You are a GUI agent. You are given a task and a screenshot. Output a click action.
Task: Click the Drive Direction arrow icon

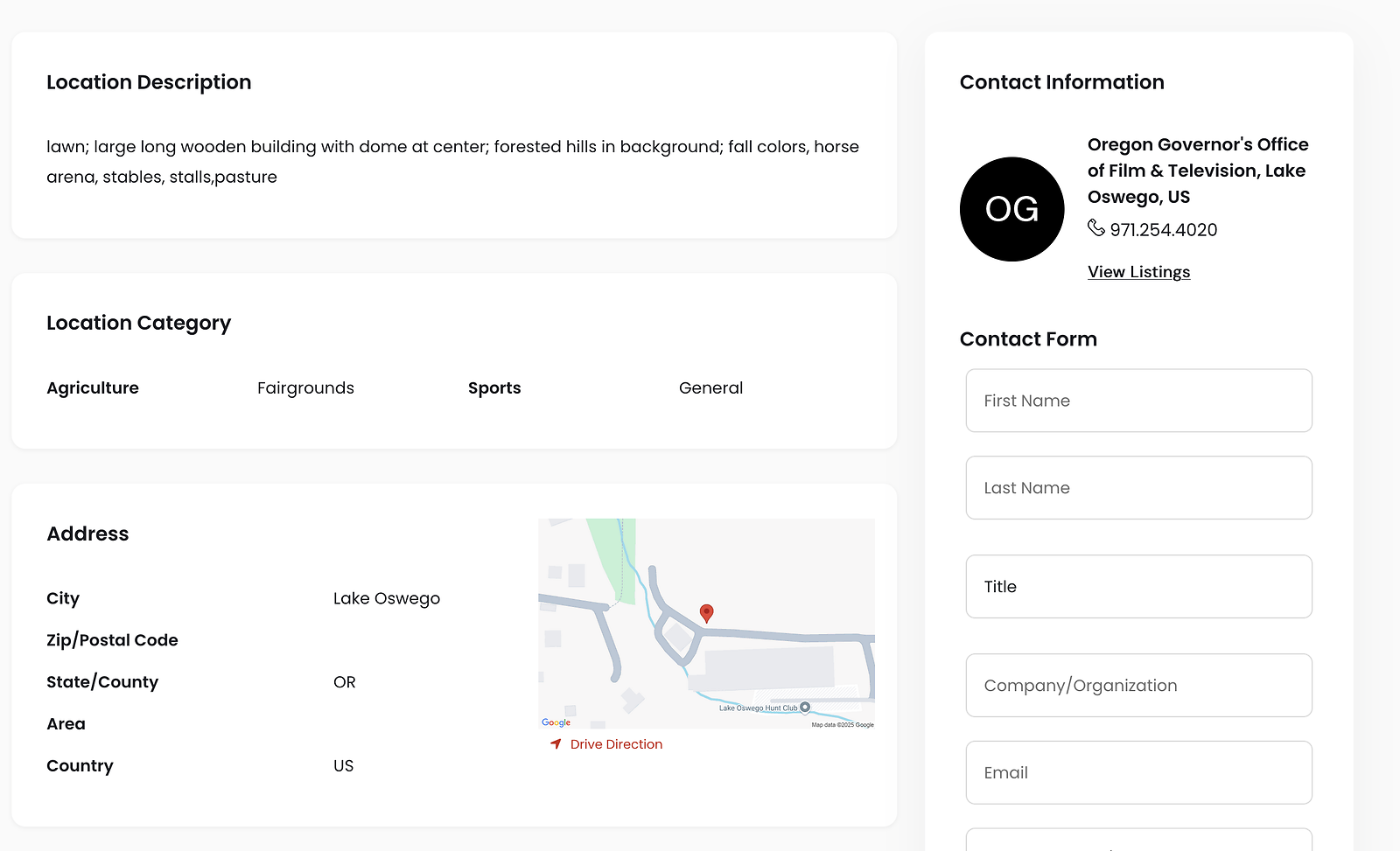(556, 744)
